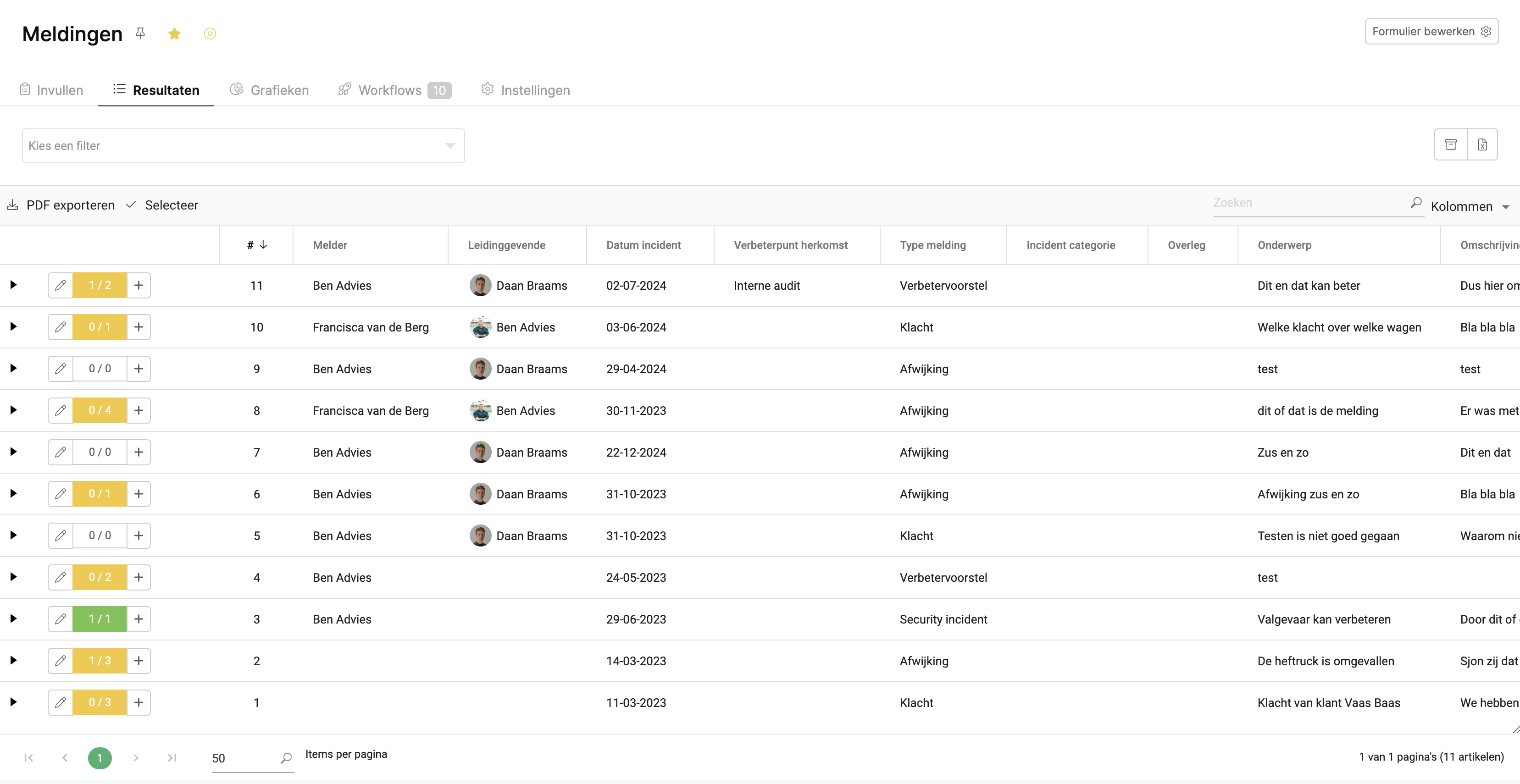1520x784 pixels.
Task: Go to the Workflows tab
Action: click(394, 90)
